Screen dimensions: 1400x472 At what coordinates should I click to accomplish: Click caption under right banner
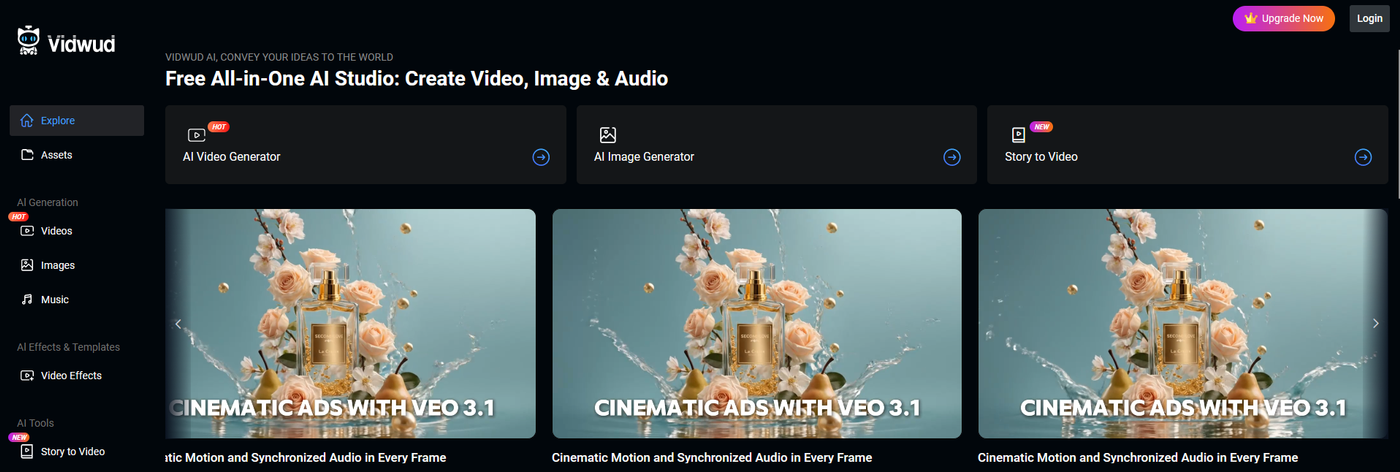pyautogui.click(x=1138, y=457)
